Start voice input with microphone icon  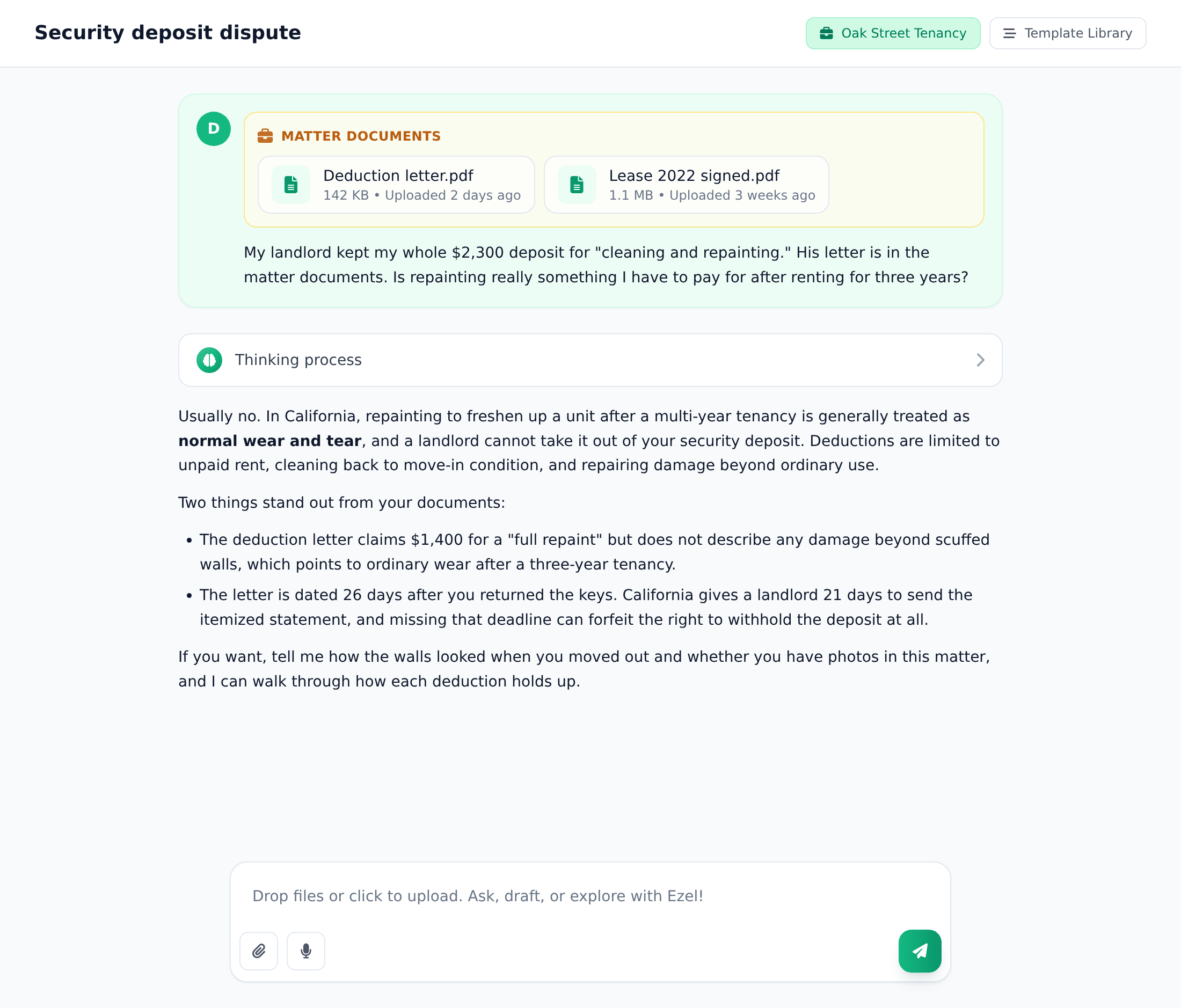point(306,951)
